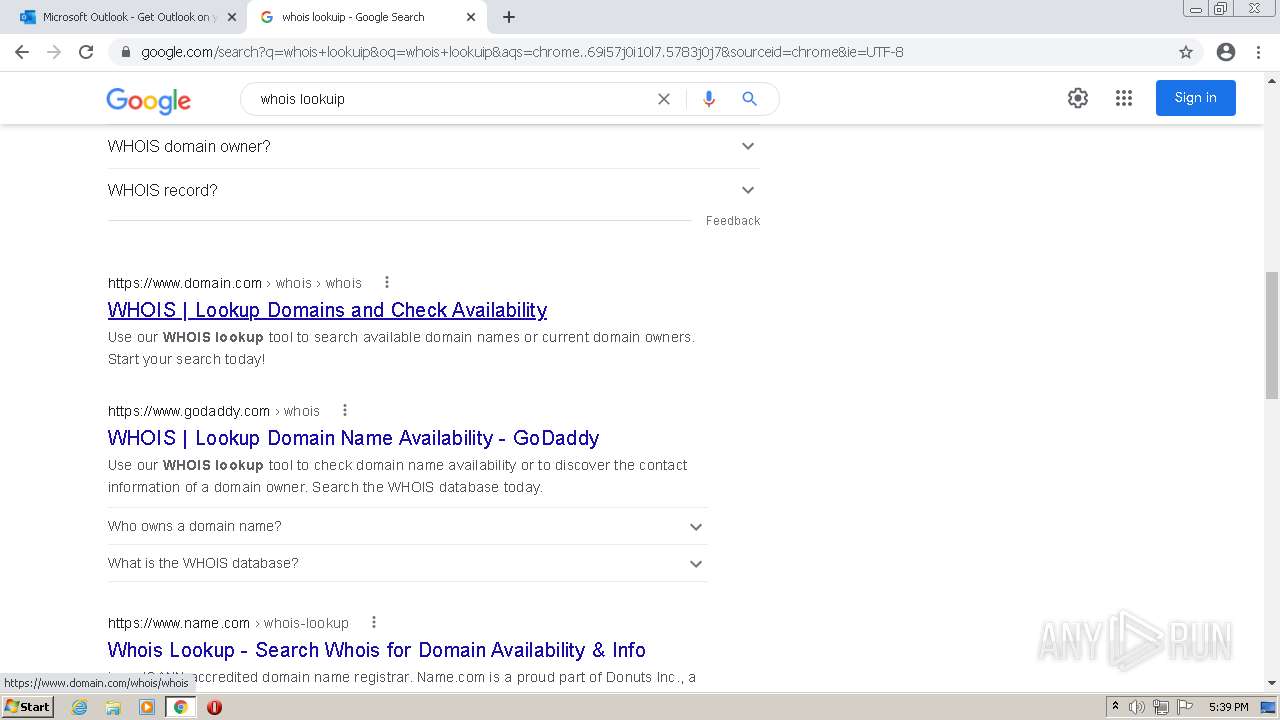Expand 'What is the WHOIS database?'
1280x720 pixels.
(407, 563)
